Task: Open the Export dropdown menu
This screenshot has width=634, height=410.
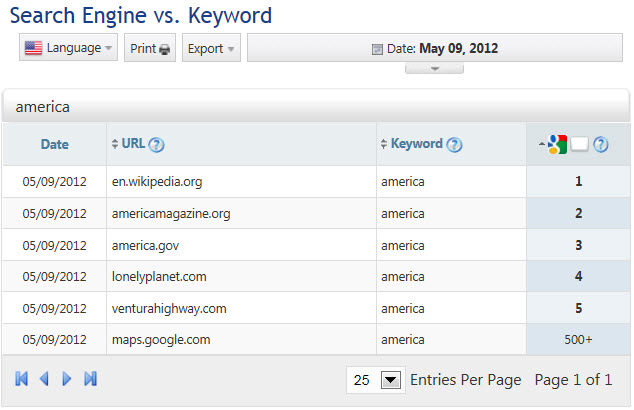Action: 211,48
